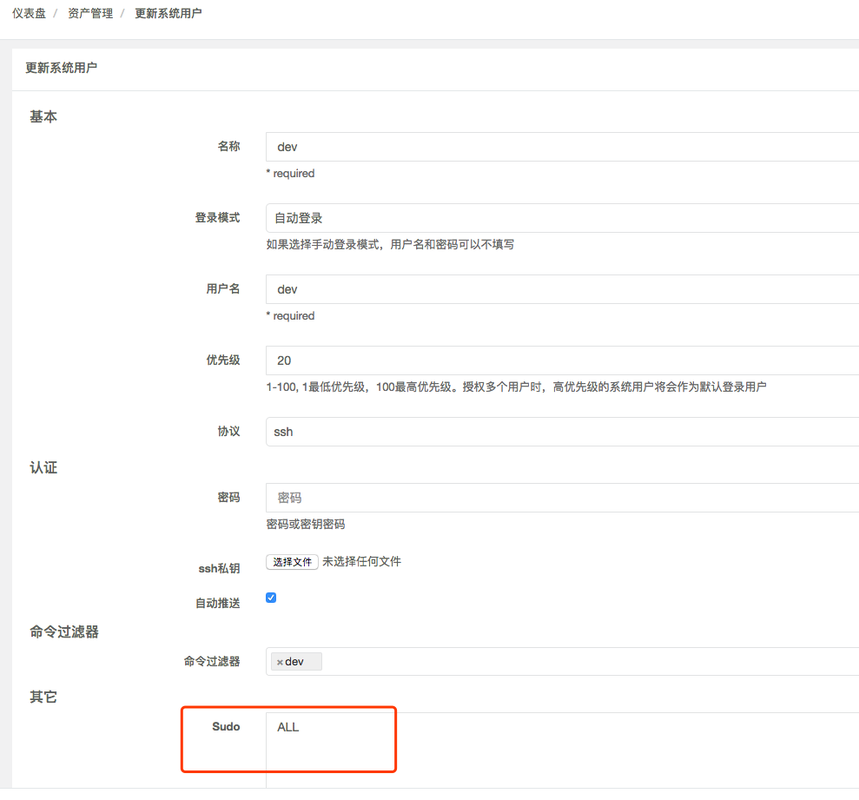Click the 更新系统用户 panel heading
The width and height of the screenshot is (859, 800).
click(61, 68)
